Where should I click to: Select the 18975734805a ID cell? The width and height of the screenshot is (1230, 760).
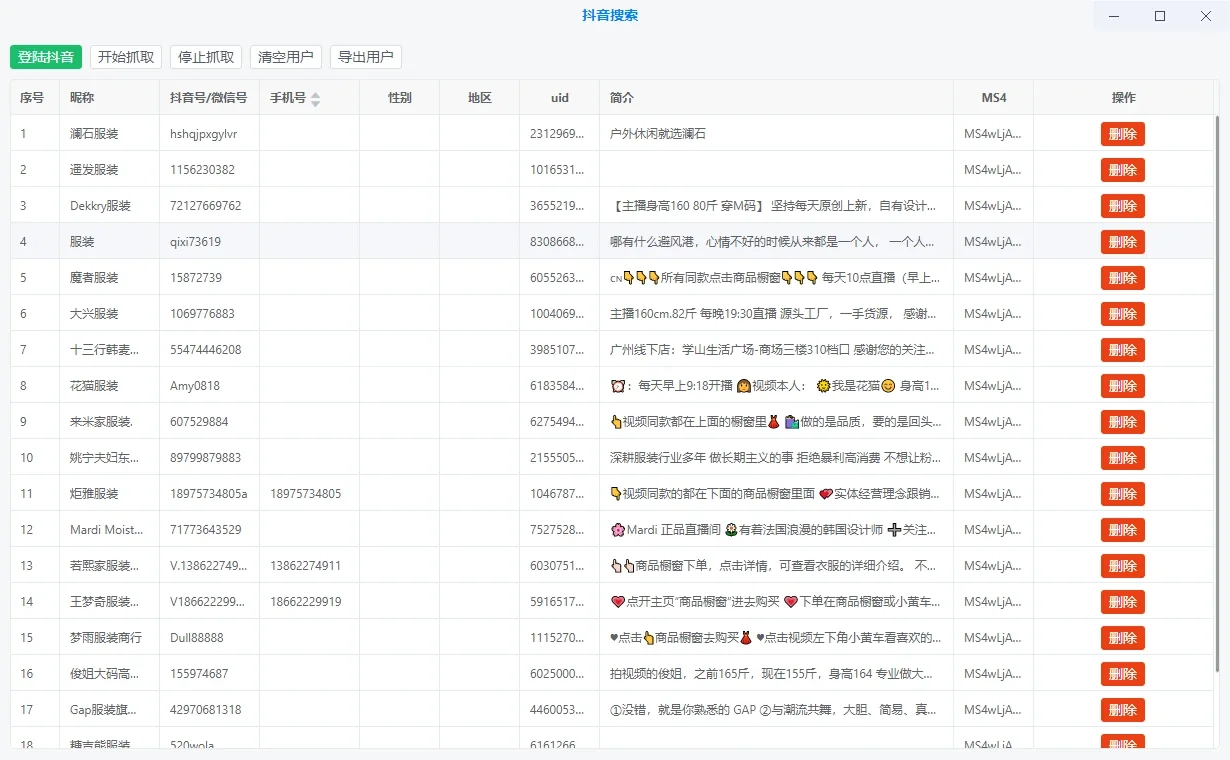[209, 494]
